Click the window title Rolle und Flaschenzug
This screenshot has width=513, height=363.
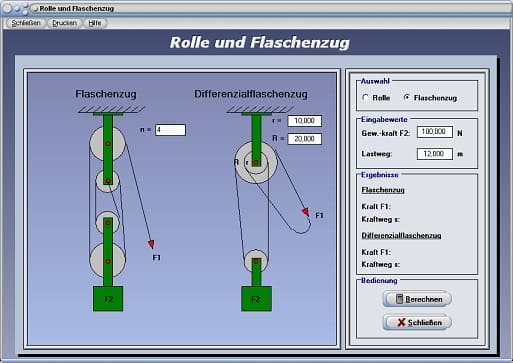pos(77,8)
